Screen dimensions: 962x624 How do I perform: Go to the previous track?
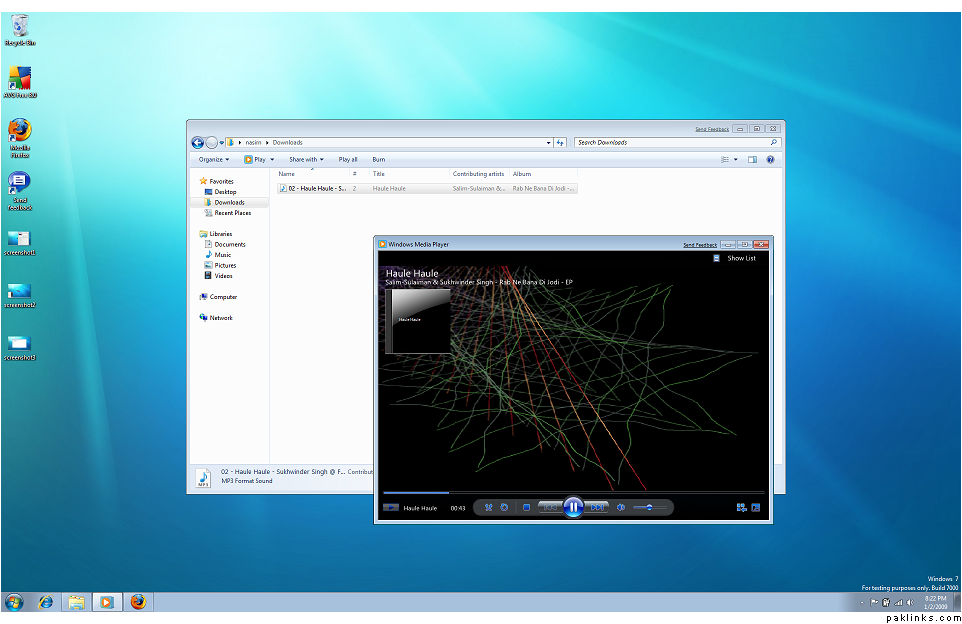[x=549, y=508]
